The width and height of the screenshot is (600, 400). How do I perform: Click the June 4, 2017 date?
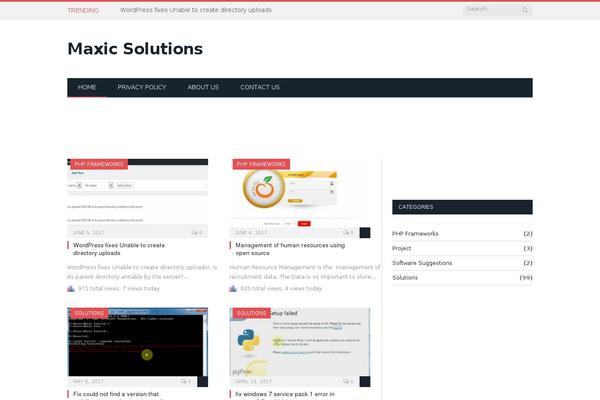click(251, 233)
